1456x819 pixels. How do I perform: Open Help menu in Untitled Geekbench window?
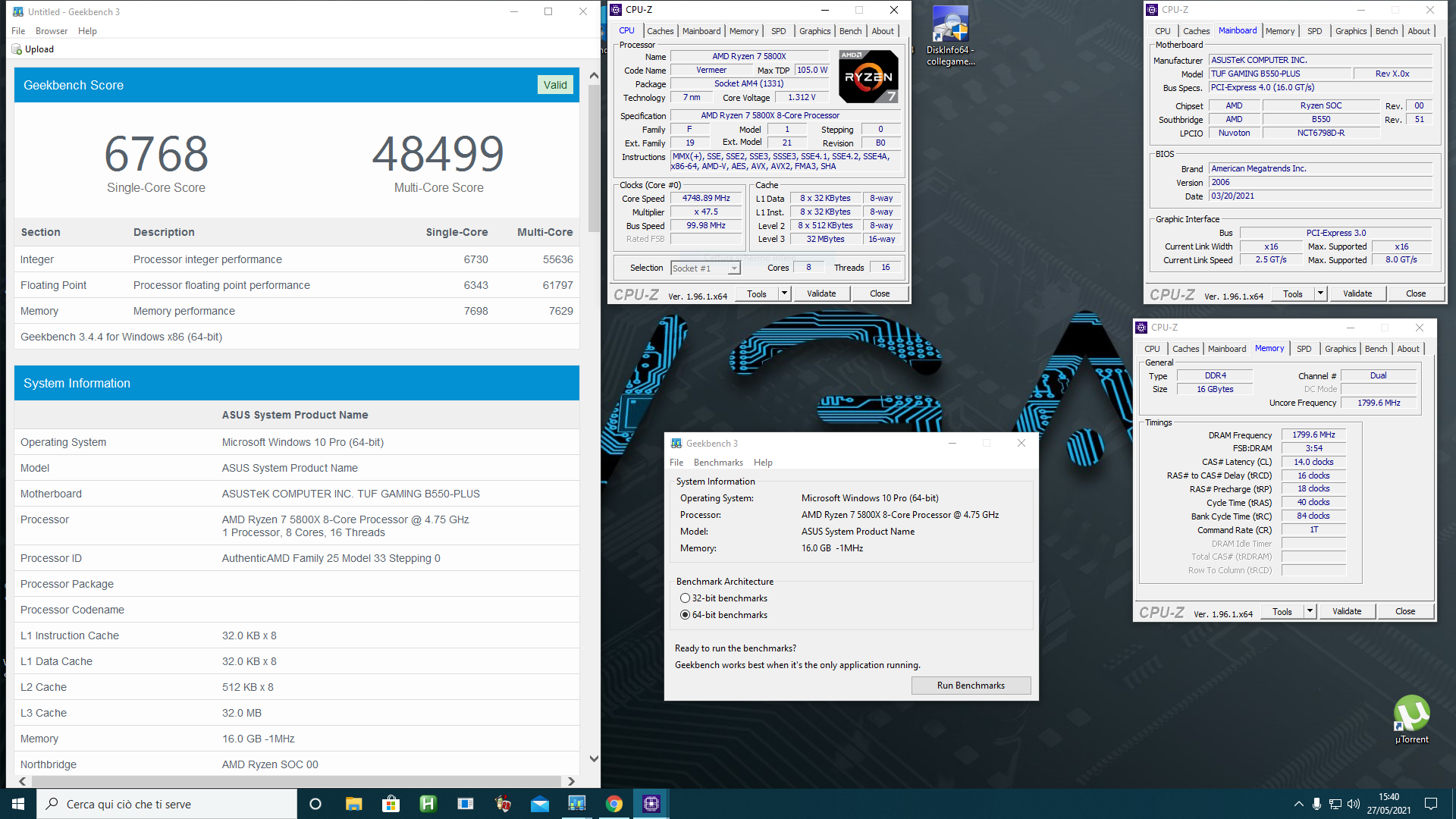tap(87, 31)
